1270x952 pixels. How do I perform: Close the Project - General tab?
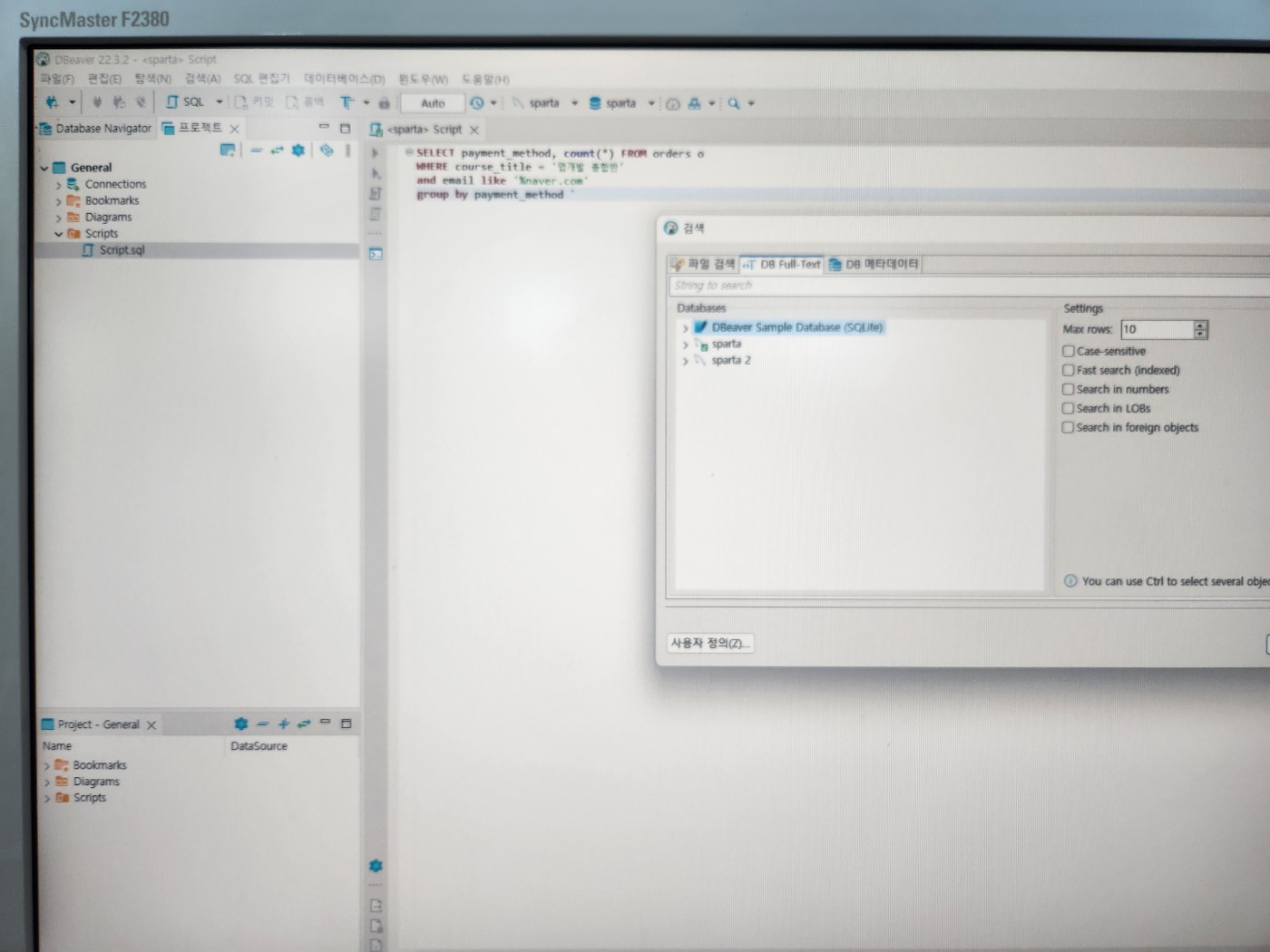tap(151, 724)
